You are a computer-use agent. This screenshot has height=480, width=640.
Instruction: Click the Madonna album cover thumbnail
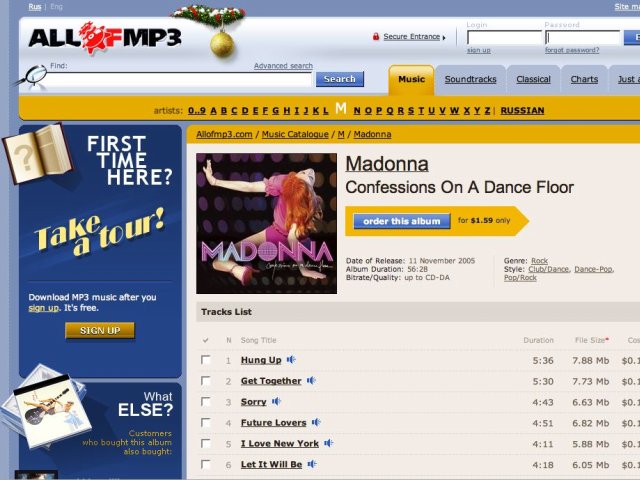[267, 223]
